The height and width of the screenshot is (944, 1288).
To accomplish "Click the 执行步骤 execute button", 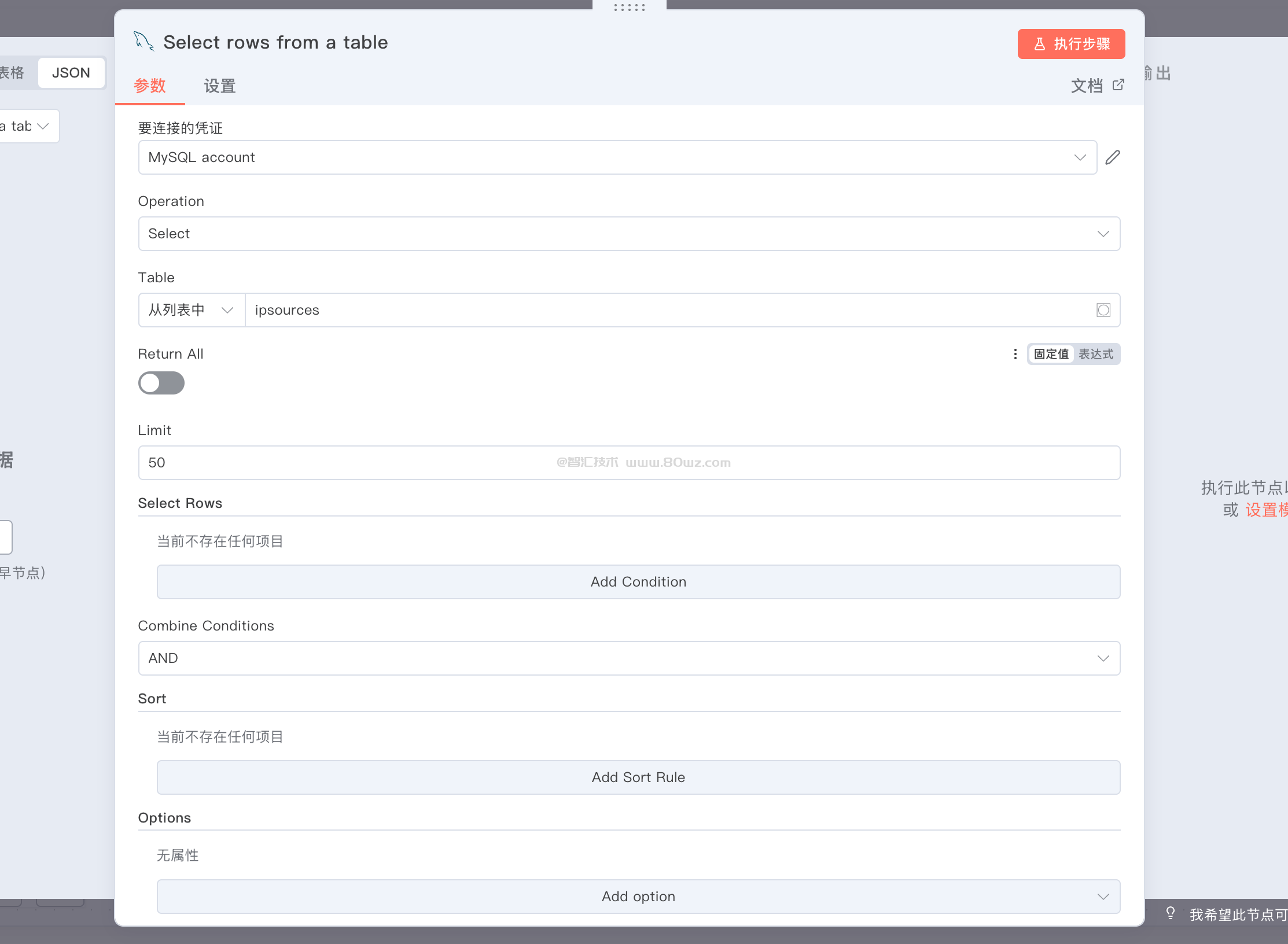I will (1071, 44).
